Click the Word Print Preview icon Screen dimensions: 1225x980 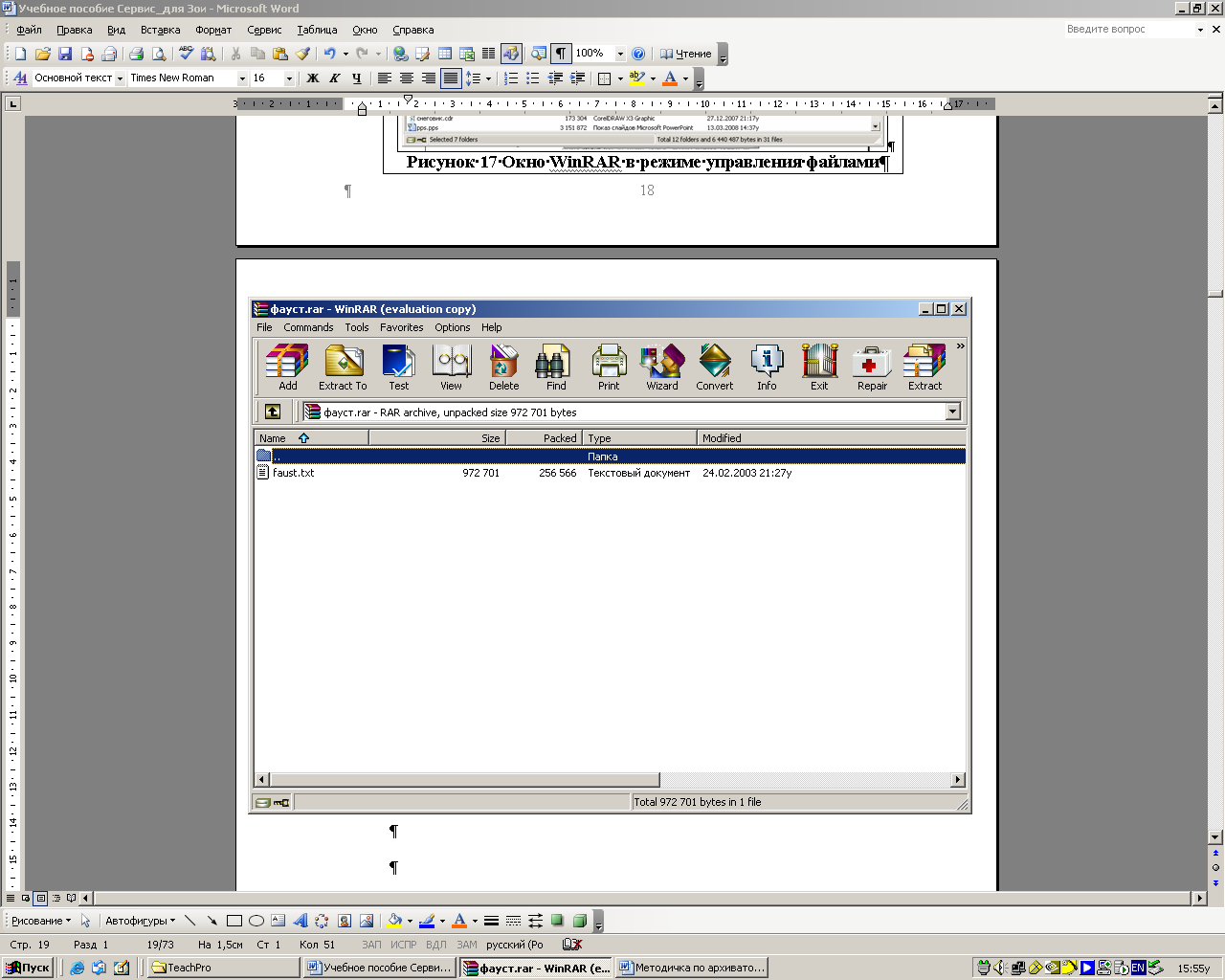click(x=159, y=54)
